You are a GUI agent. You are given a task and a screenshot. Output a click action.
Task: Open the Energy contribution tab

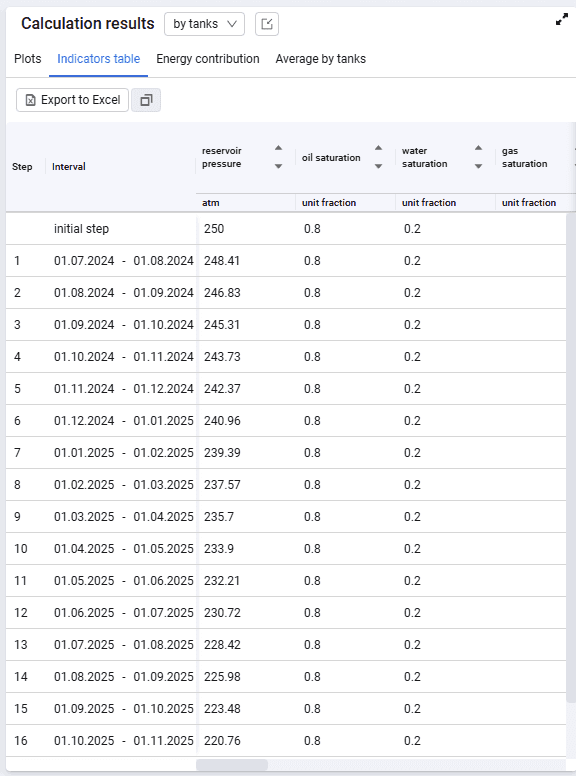208,59
